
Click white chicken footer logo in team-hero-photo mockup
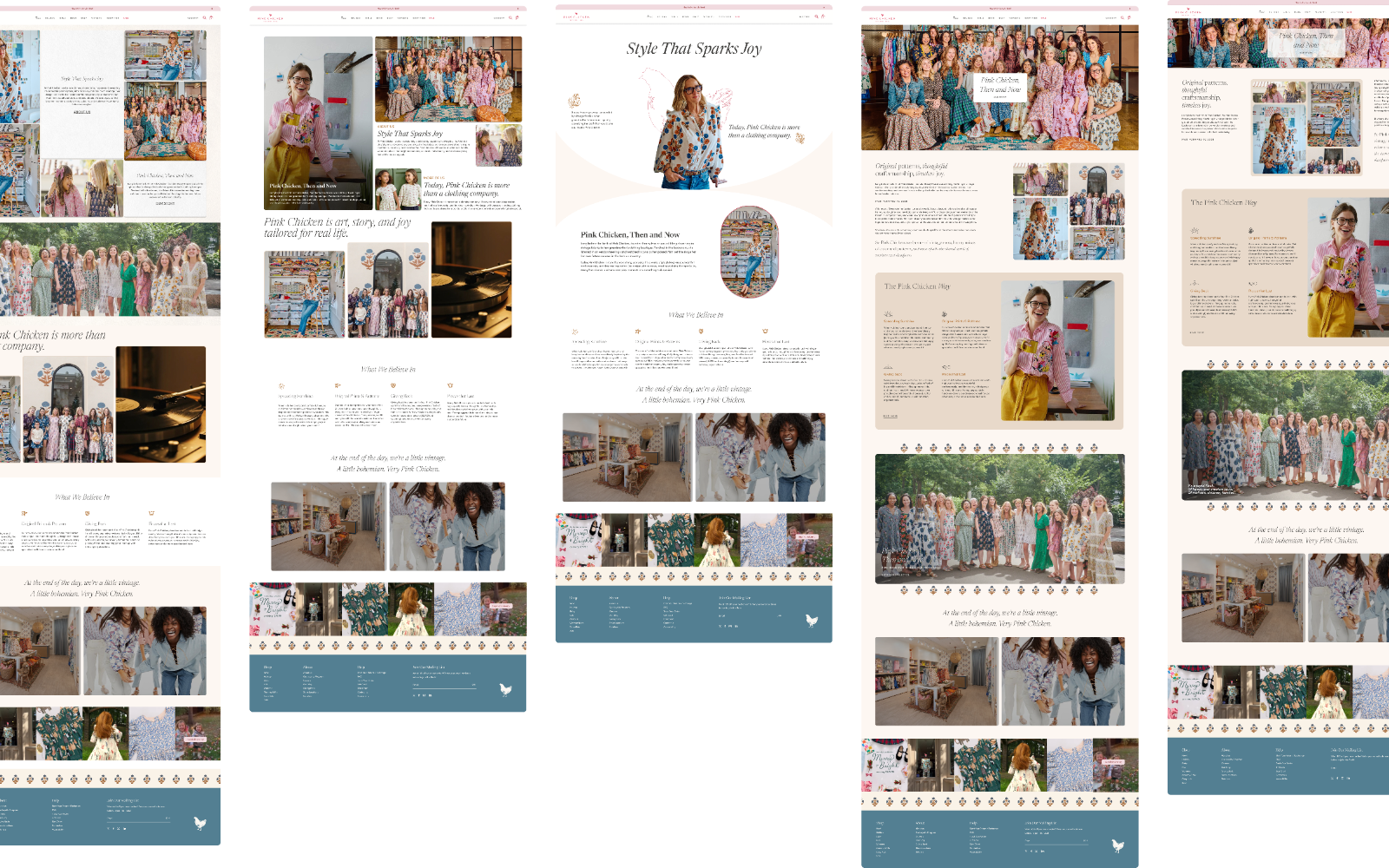1117,845
